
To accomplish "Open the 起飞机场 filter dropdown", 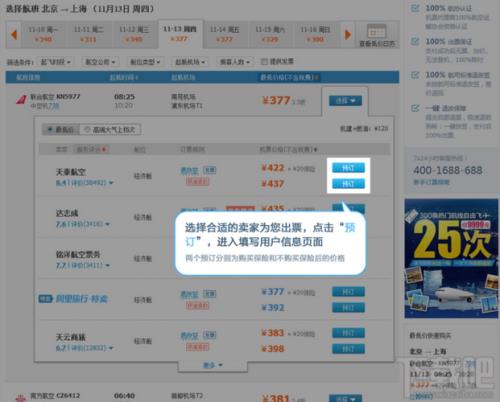I will click(x=190, y=62).
